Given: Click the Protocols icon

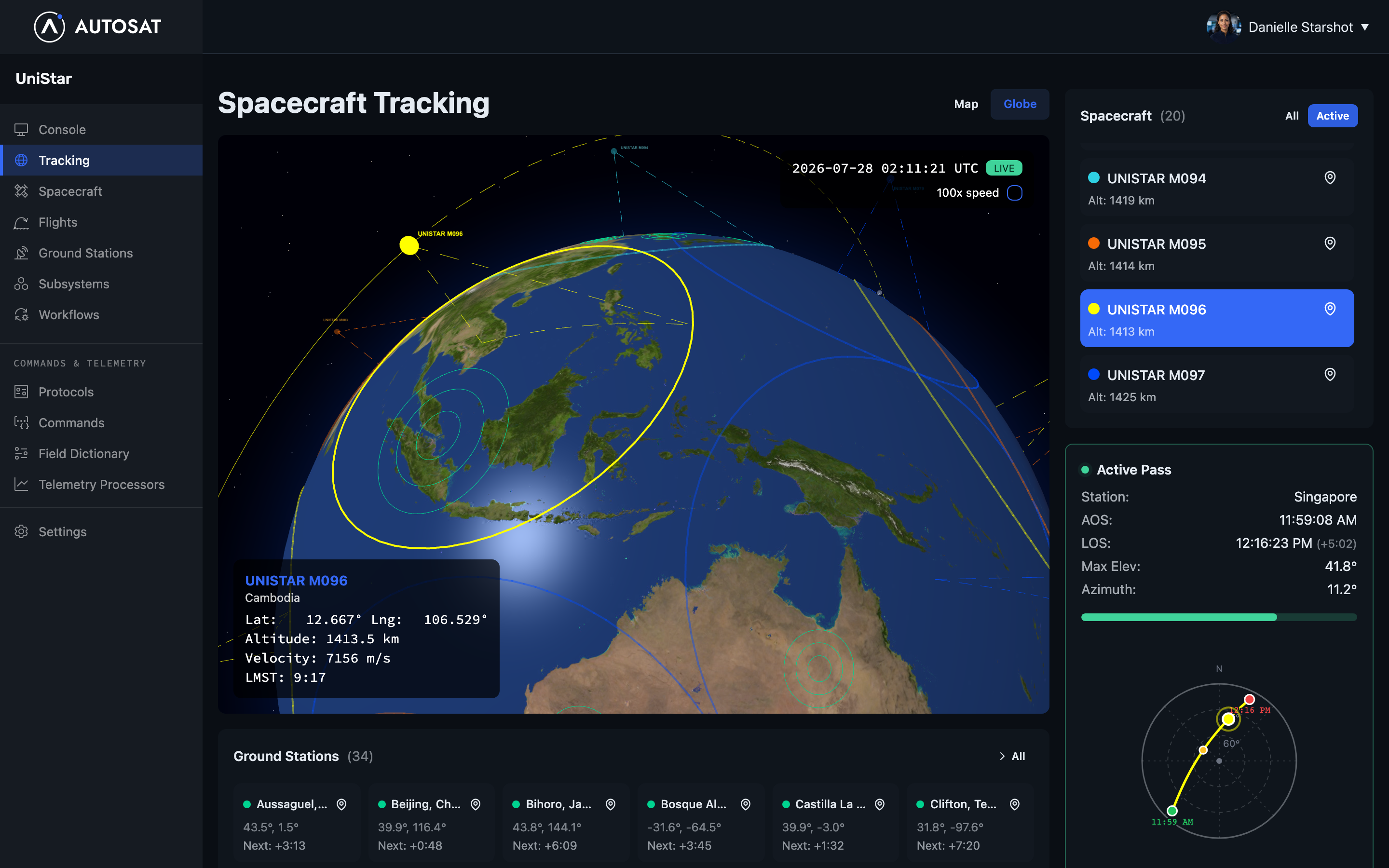Looking at the screenshot, I should 21,392.
